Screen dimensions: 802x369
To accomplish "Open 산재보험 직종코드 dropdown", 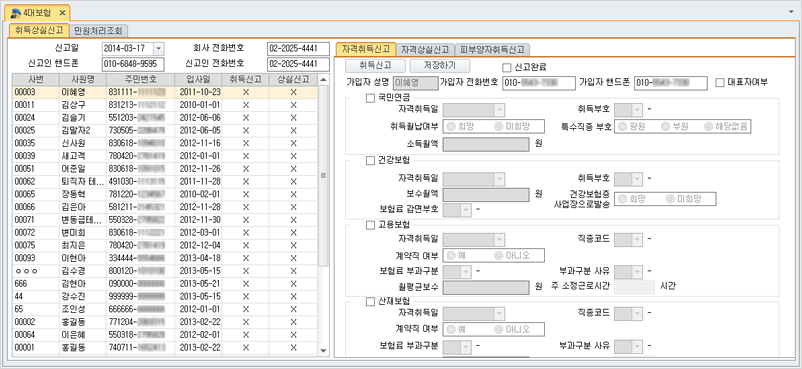I will [637, 313].
